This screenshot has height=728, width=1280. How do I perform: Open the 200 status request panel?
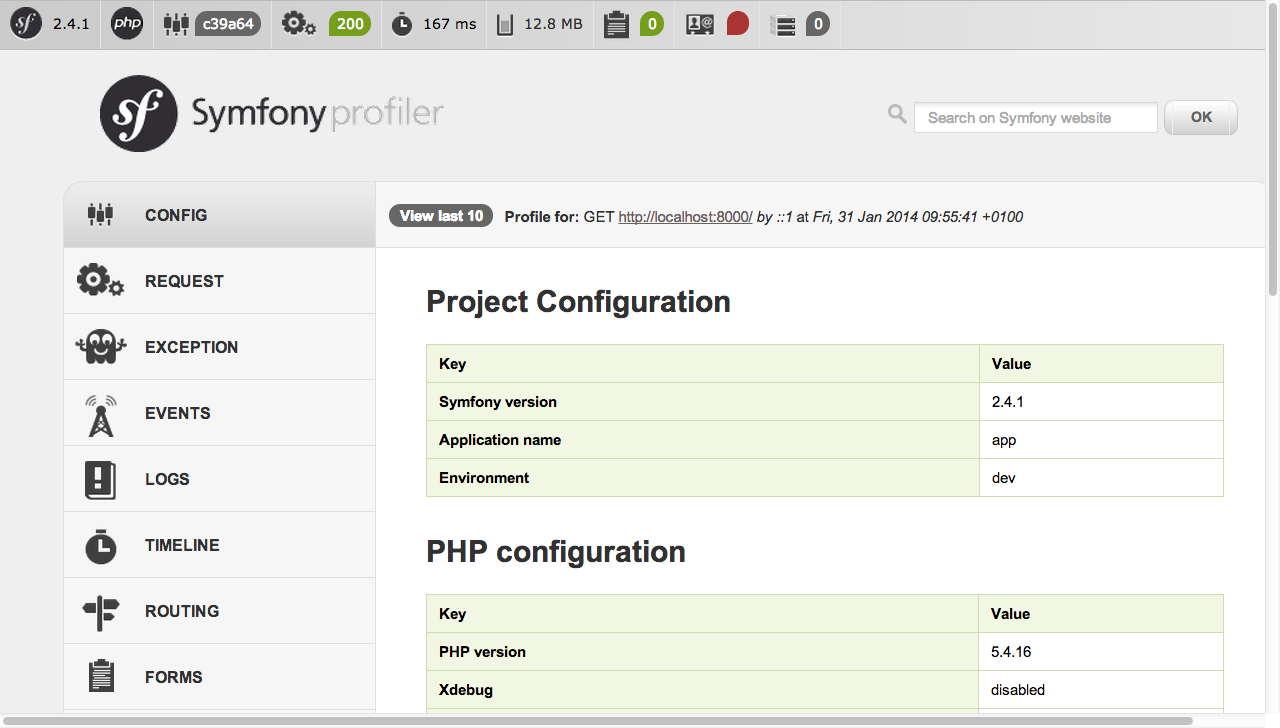[349, 24]
